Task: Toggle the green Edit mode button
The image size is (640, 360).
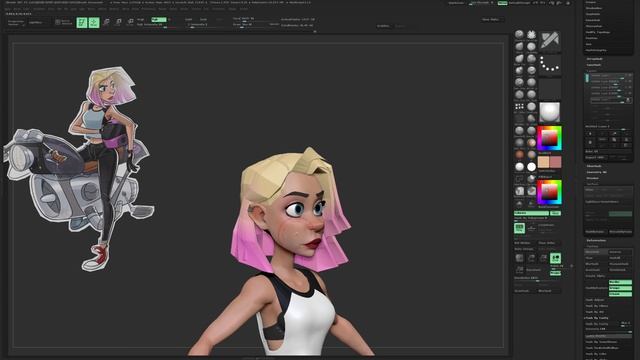Action: (82, 22)
